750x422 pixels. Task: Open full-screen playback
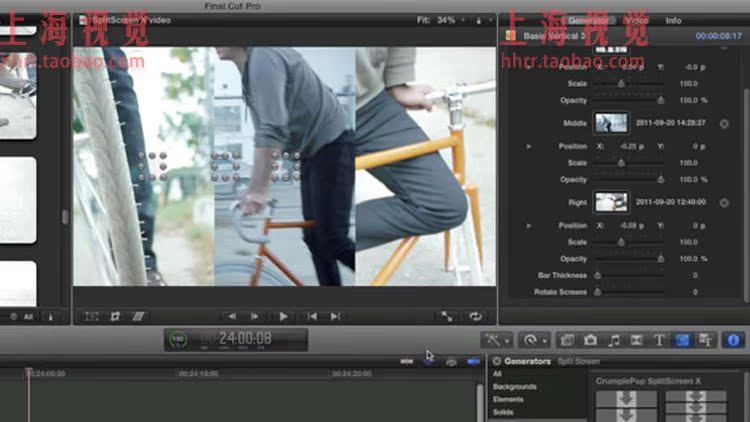(447, 316)
